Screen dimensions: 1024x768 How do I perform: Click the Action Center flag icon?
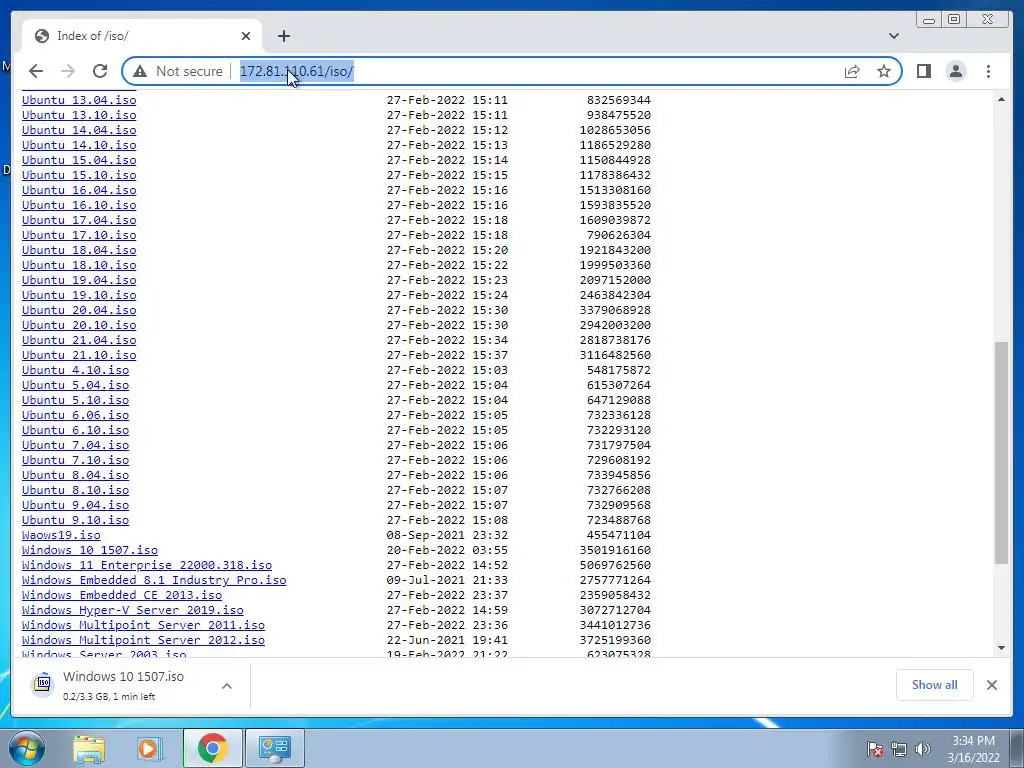pyautogui.click(x=875, y=749)
